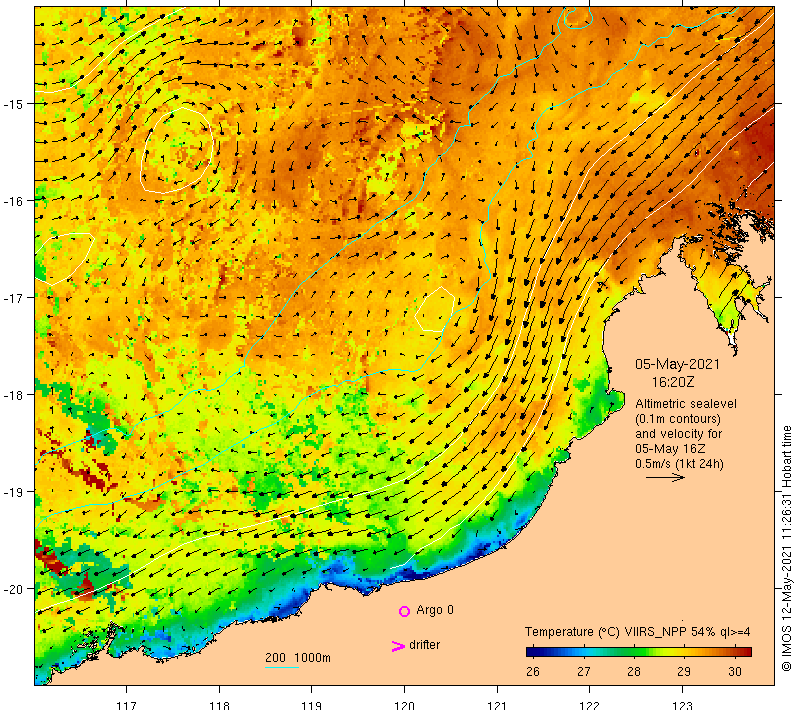
Task: Click the Temperature (°C) VIIRS_NPP title
Action: (637, 632)
